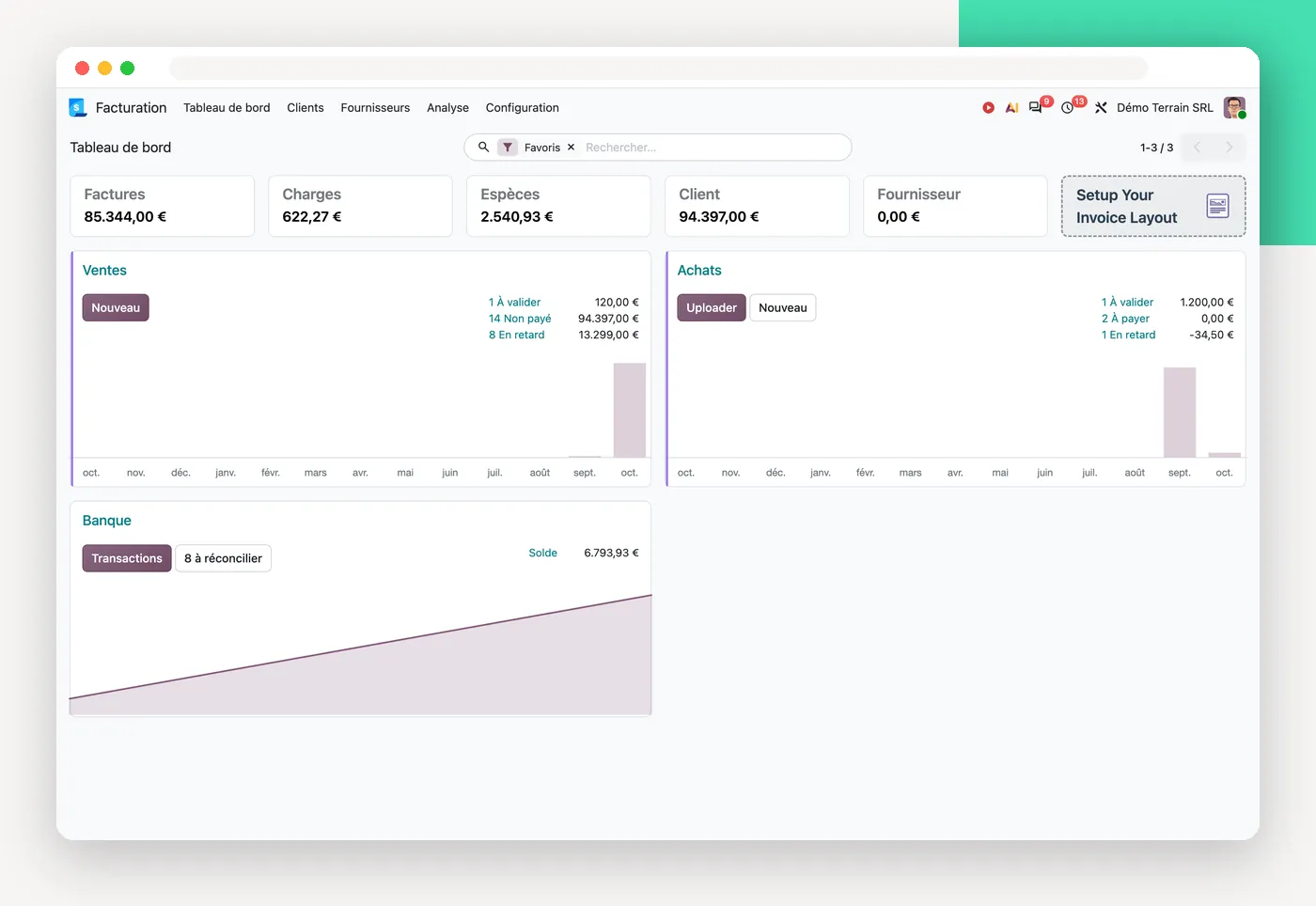
Task: Open the user avatar menu
Action: pyautogui.click(x=1234, y=108)
